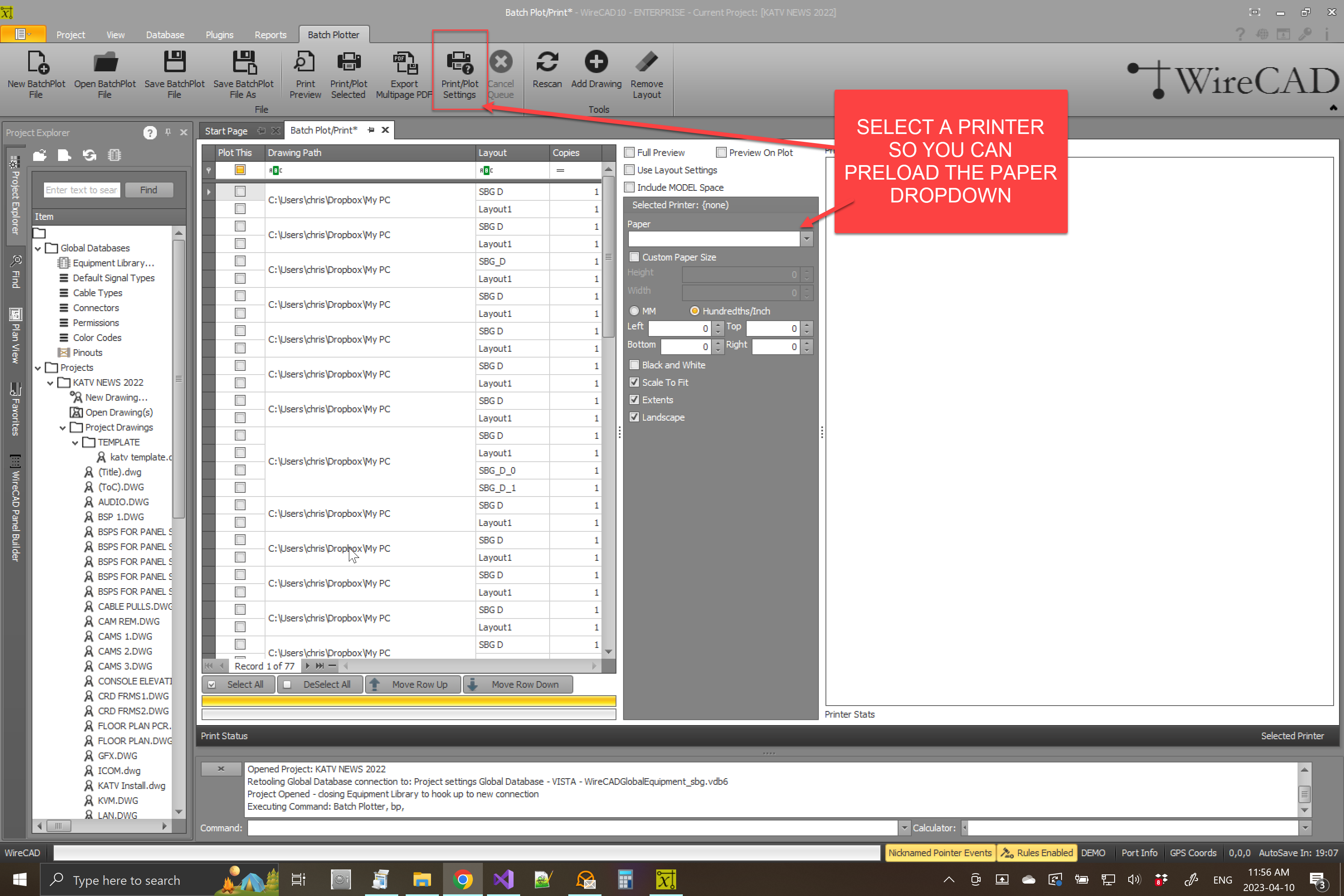
Task: Open Windows Start menu
Action: coord(19,879)
